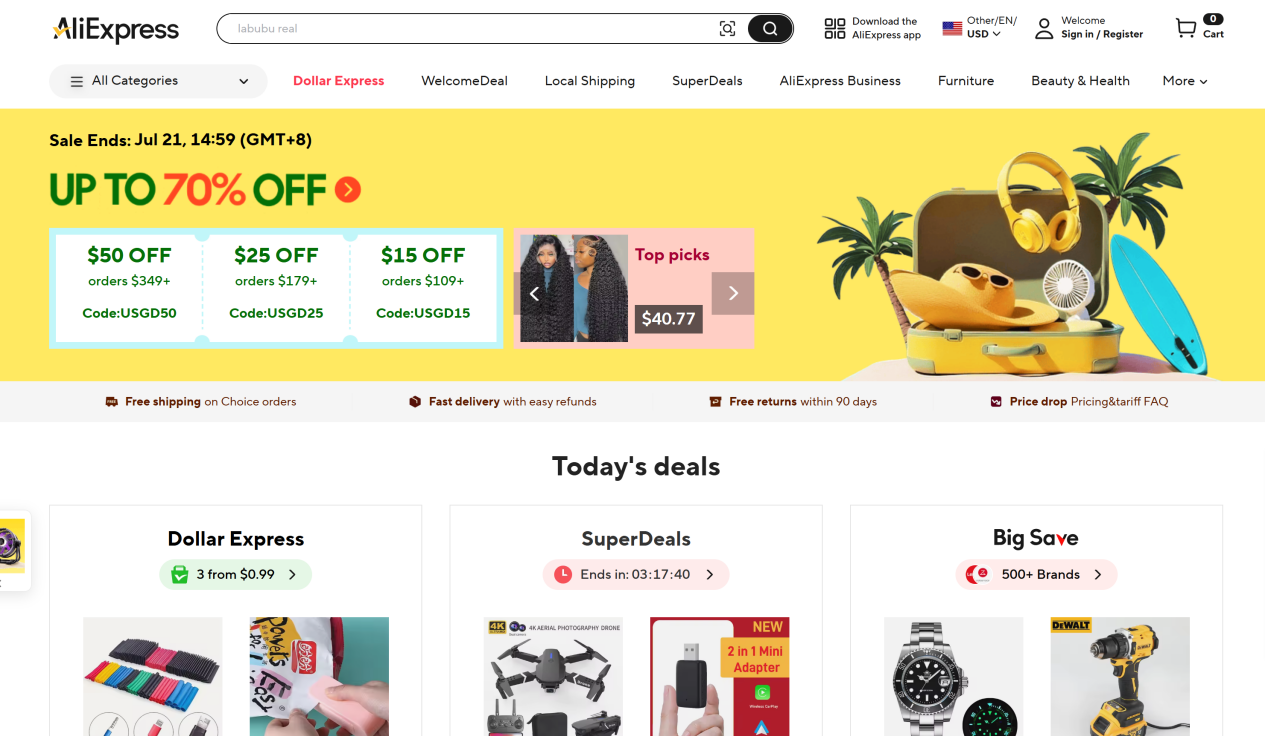Click the QR code app download icon
The width and height of the screenshot is (1265, 736).
(x=834, y=28)
